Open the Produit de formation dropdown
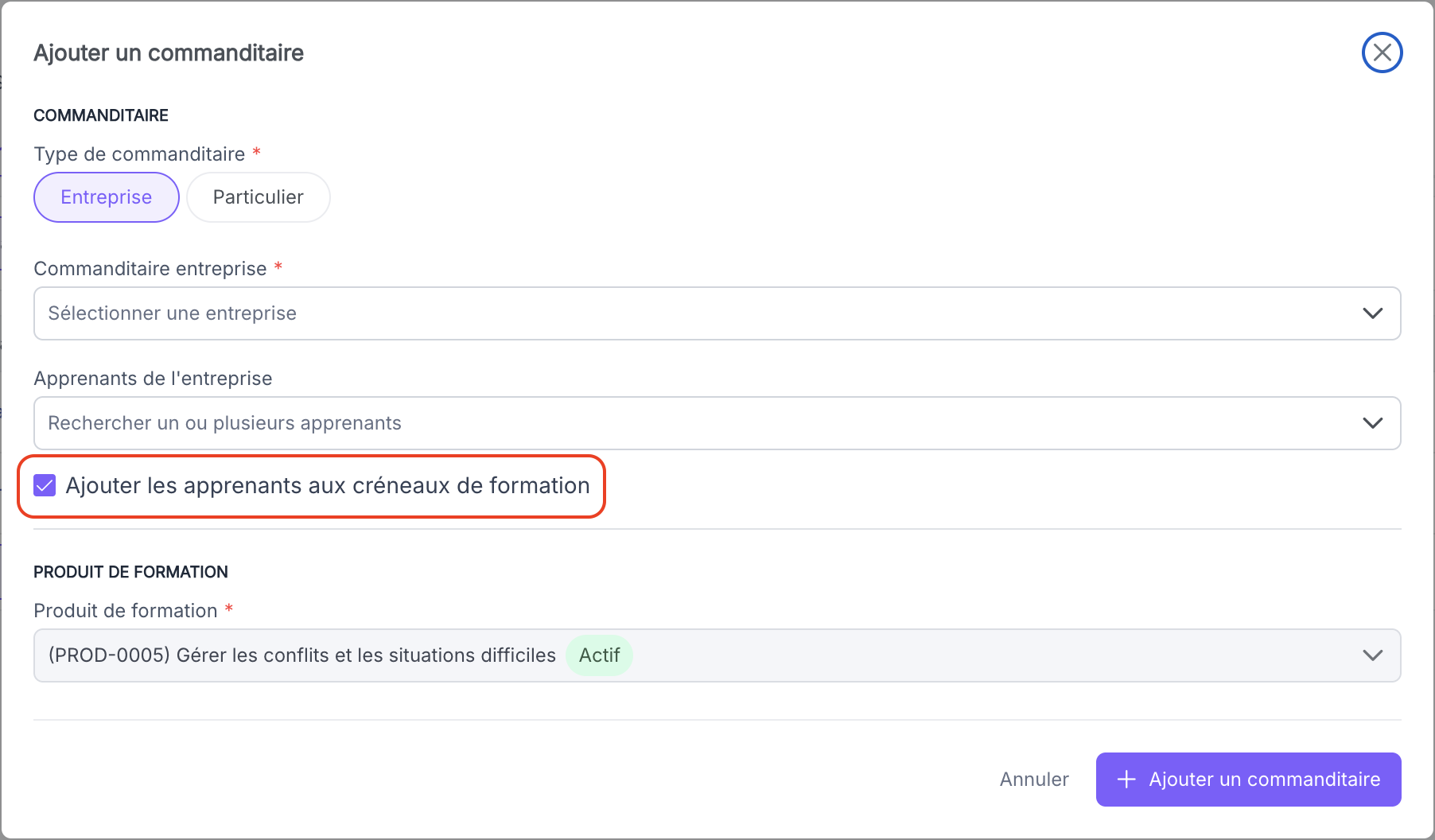This screenshot has width=1435, height=840. coord(717,655)
